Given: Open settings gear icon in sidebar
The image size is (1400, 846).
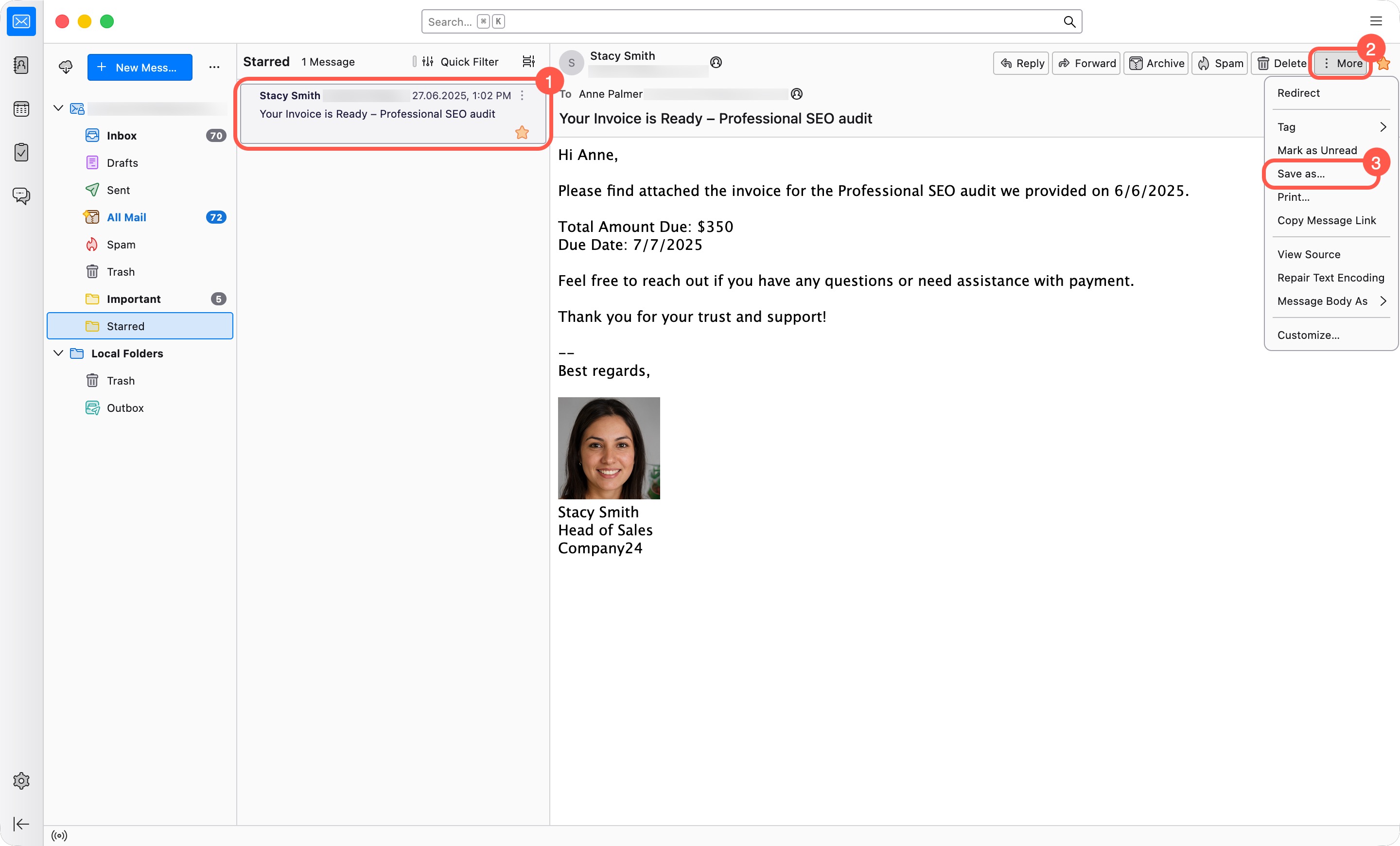Looking at the screenshot, I should 21,781.
